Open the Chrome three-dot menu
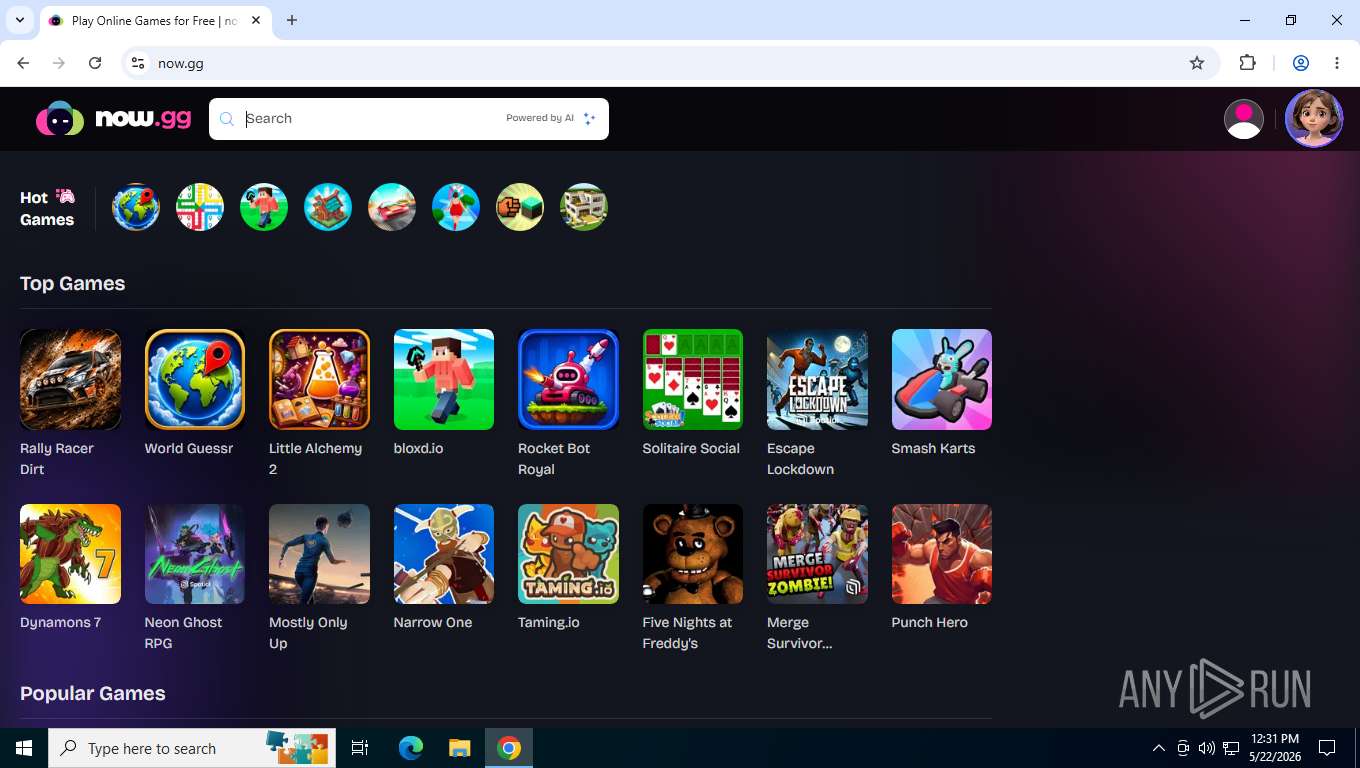 coord(1337,63)
